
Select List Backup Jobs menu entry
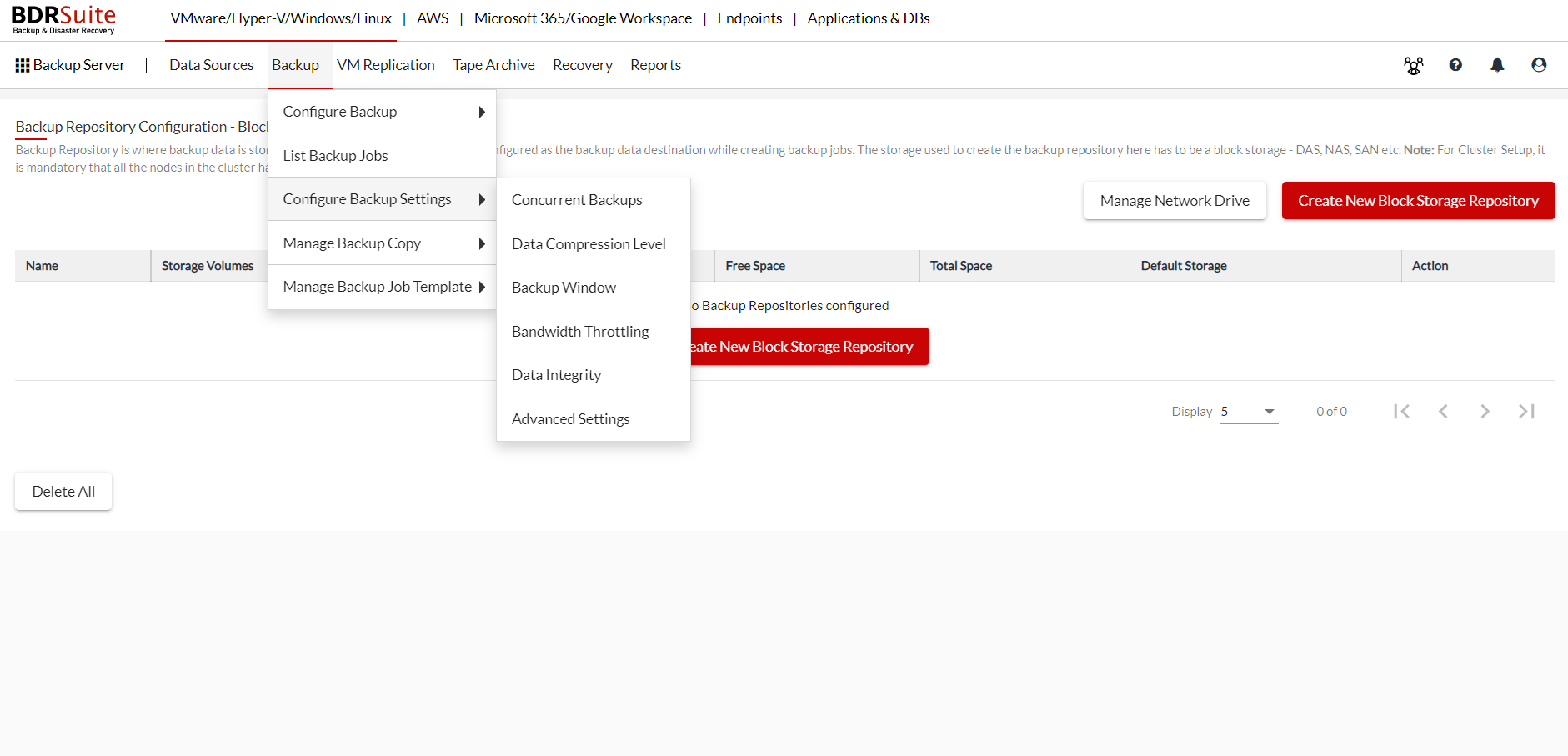click(x=382, y=156)
